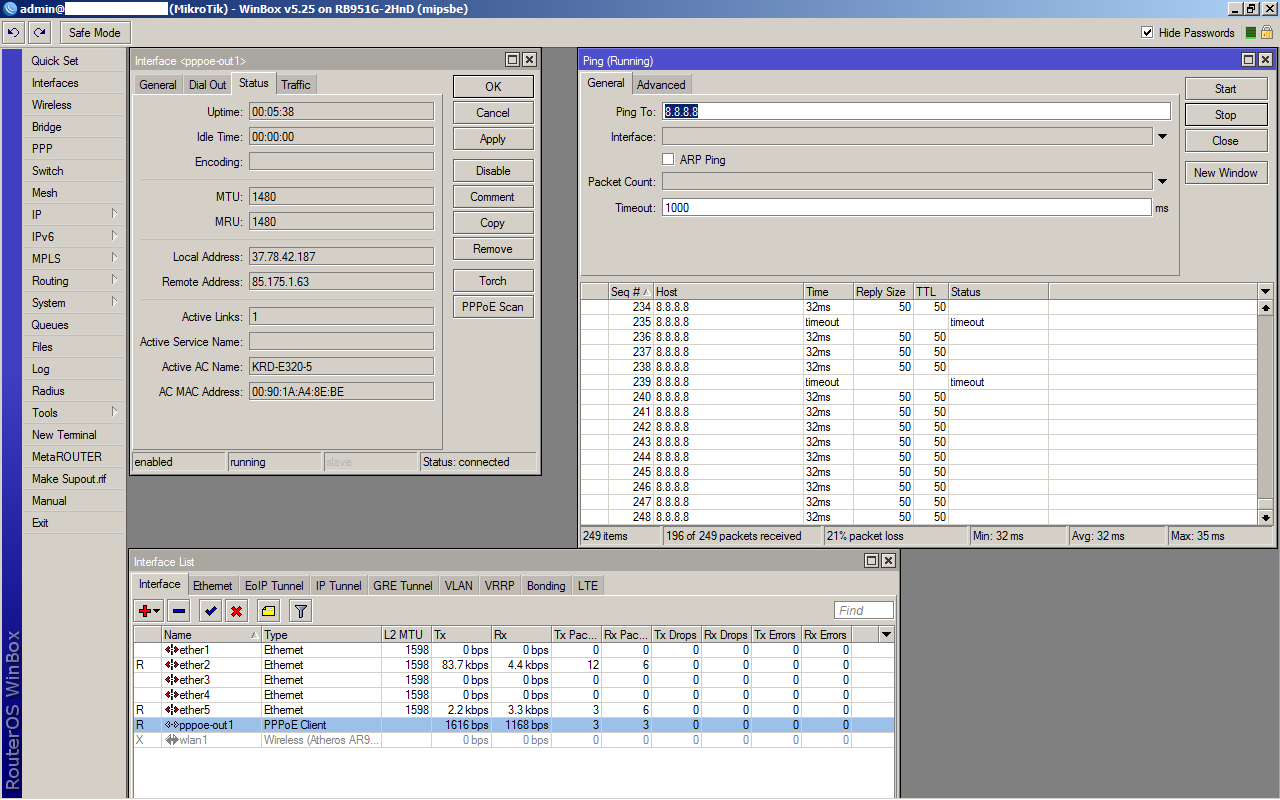The width and height of the screenshot is (1280, 800).
Task: Click the yellow comment note icon
Action: pos(268,610)
